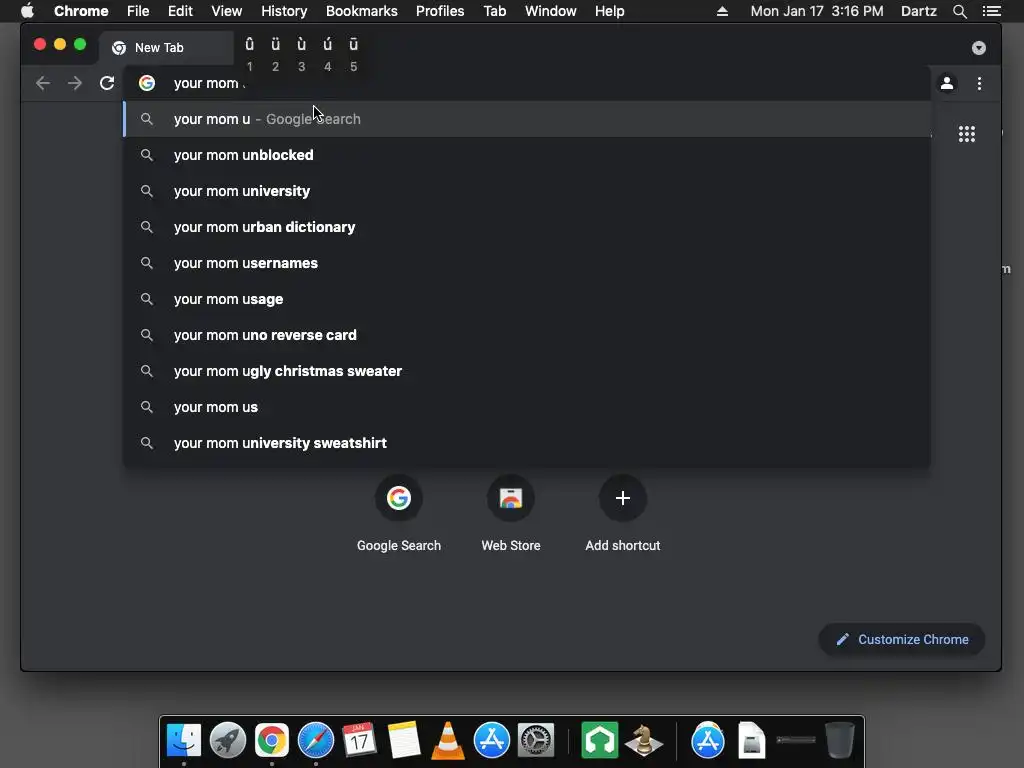Open Finder from the dock

(x=184, y=741)
